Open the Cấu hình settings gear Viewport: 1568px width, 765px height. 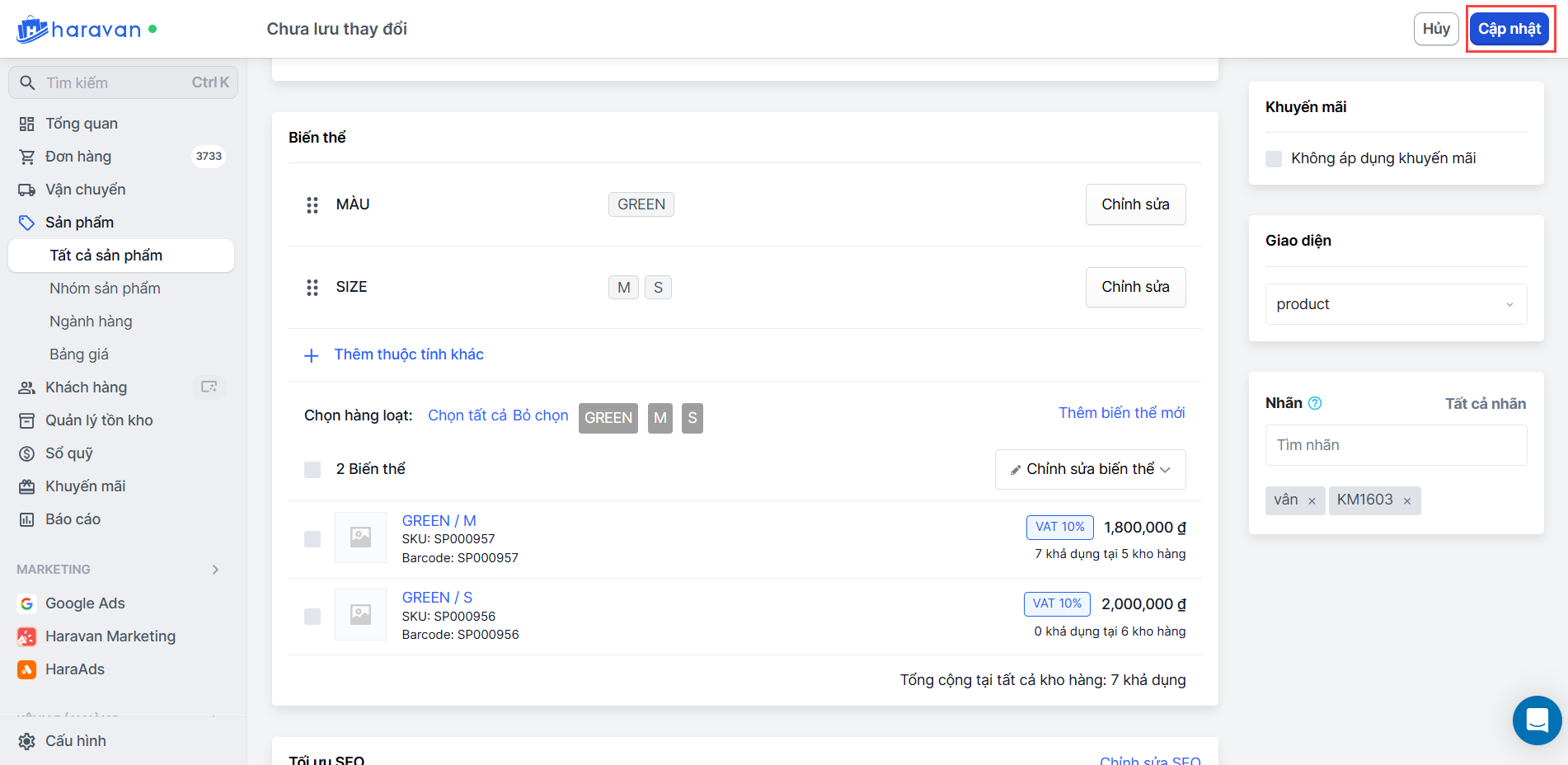27,741
